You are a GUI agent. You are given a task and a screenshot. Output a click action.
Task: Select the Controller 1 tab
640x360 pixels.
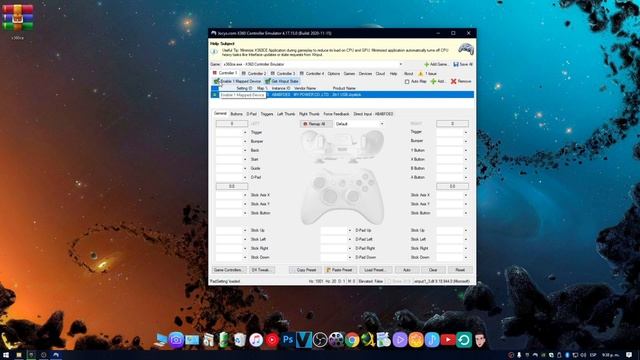[x=224, y=73]
